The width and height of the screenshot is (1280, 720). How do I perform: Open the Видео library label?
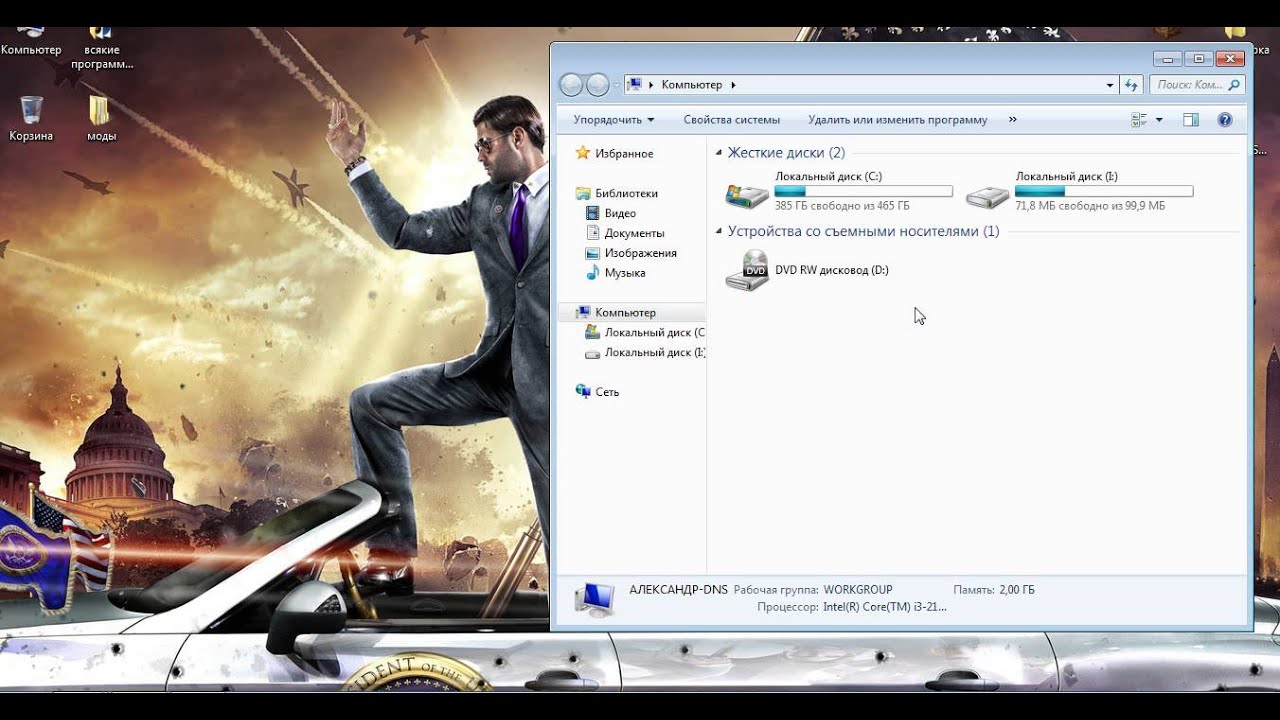pos(620,213)
